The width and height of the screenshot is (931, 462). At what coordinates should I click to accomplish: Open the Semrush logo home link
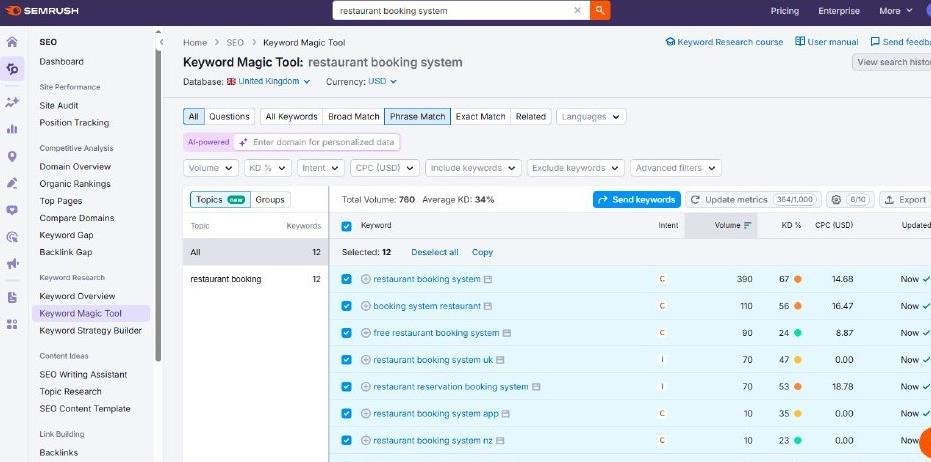click(42, 11)
